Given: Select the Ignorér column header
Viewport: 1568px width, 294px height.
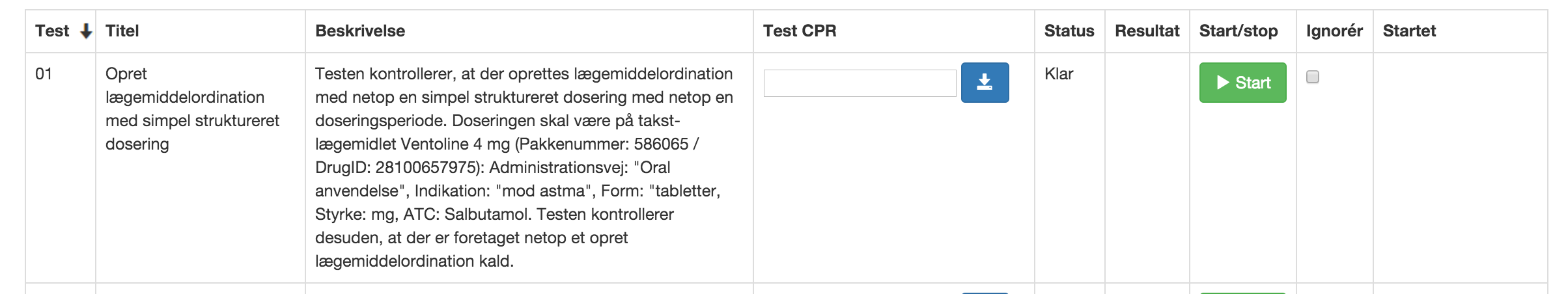Looking at the screenshot, I should point(1334,31).
